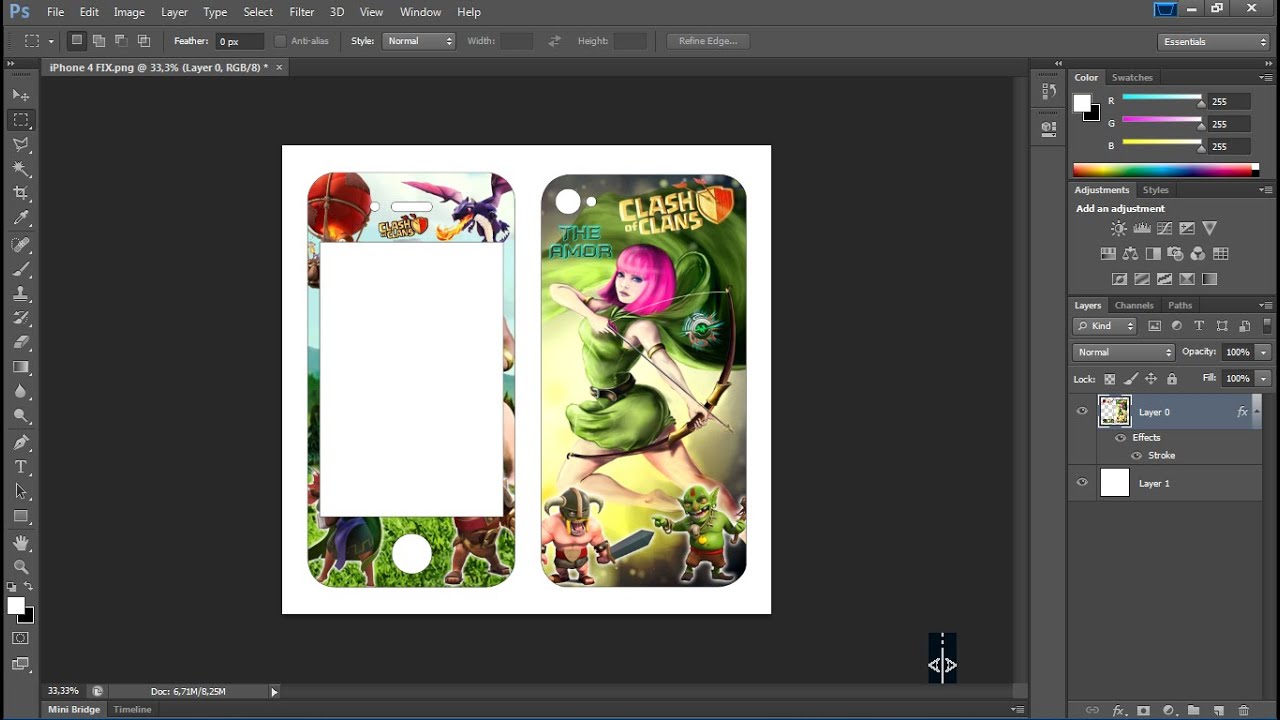Open the Opacity slider arrow
The height and width of the screenshot is (720, 1280).
[1263, 352]
